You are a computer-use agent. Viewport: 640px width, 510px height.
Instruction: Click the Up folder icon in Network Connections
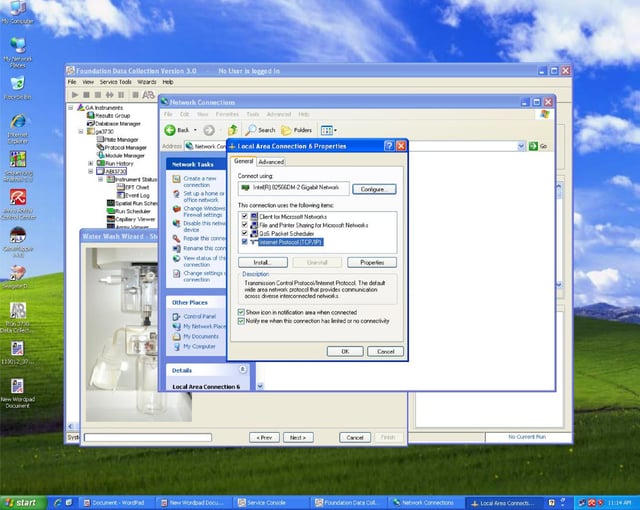tap(233, 130)
